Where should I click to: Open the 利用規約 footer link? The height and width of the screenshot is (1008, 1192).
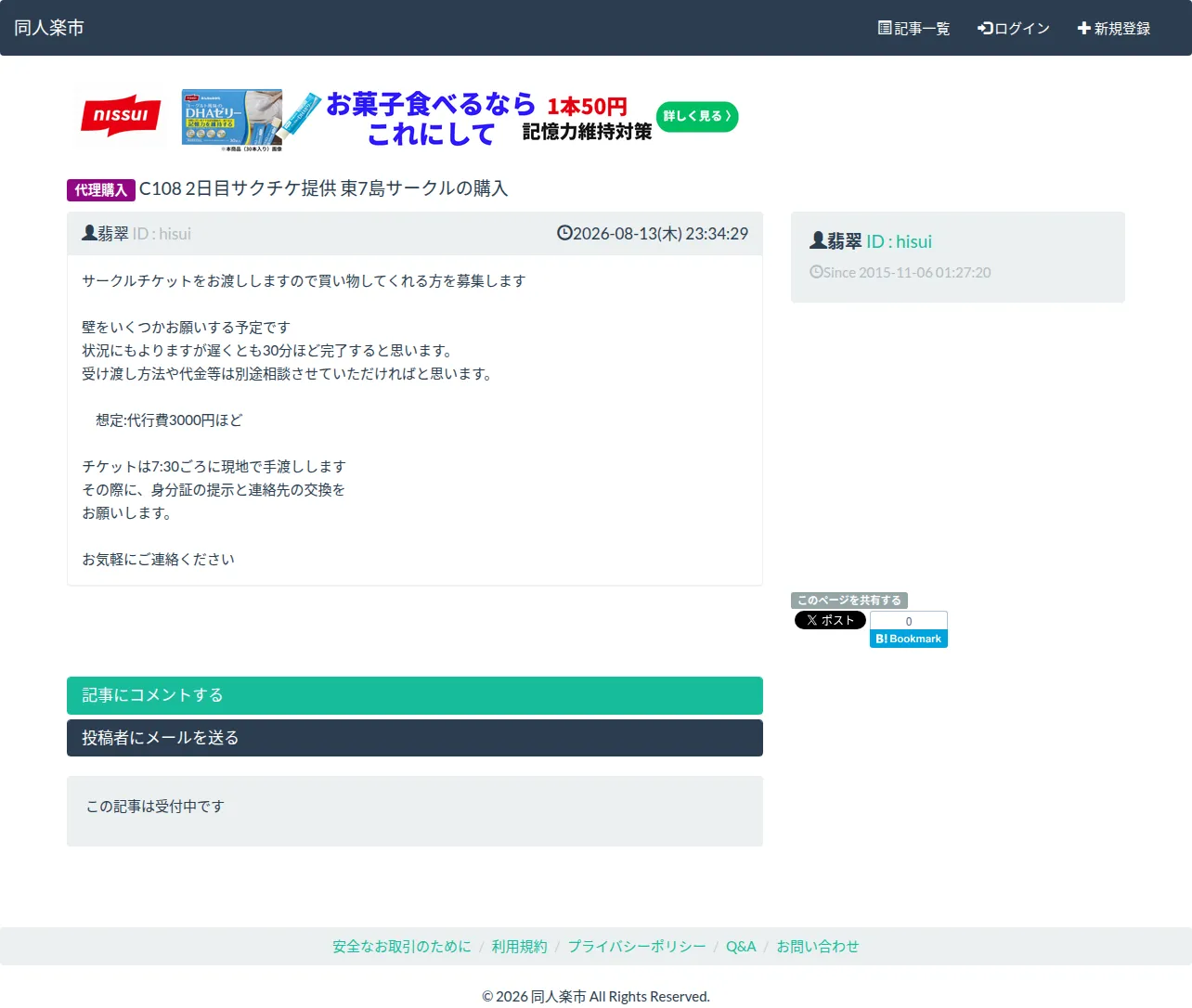[x=520, y=947]
